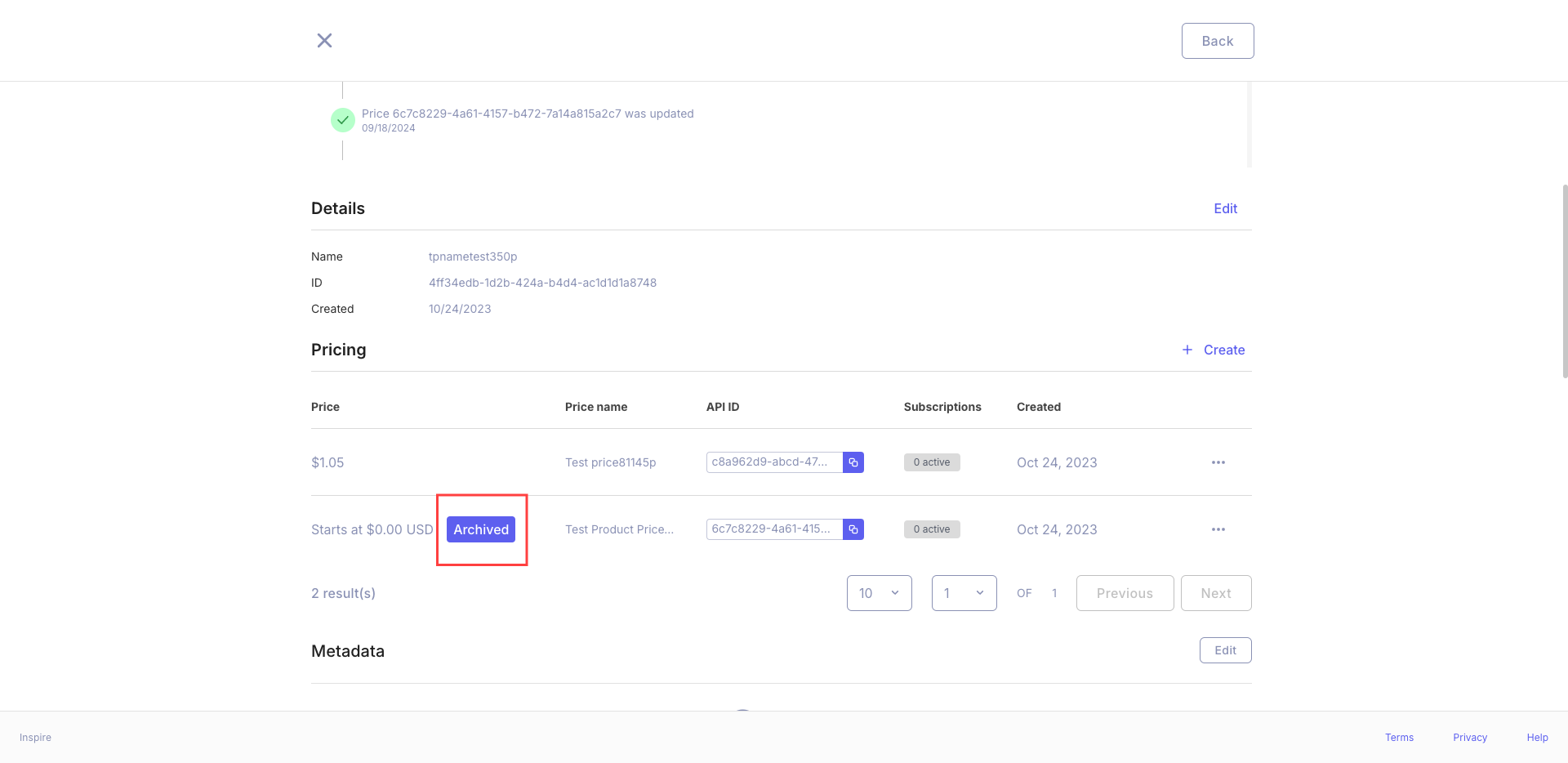1568x763 pixels.
Task: Click 0 active badge in Archived row
Action: point(932,529)
